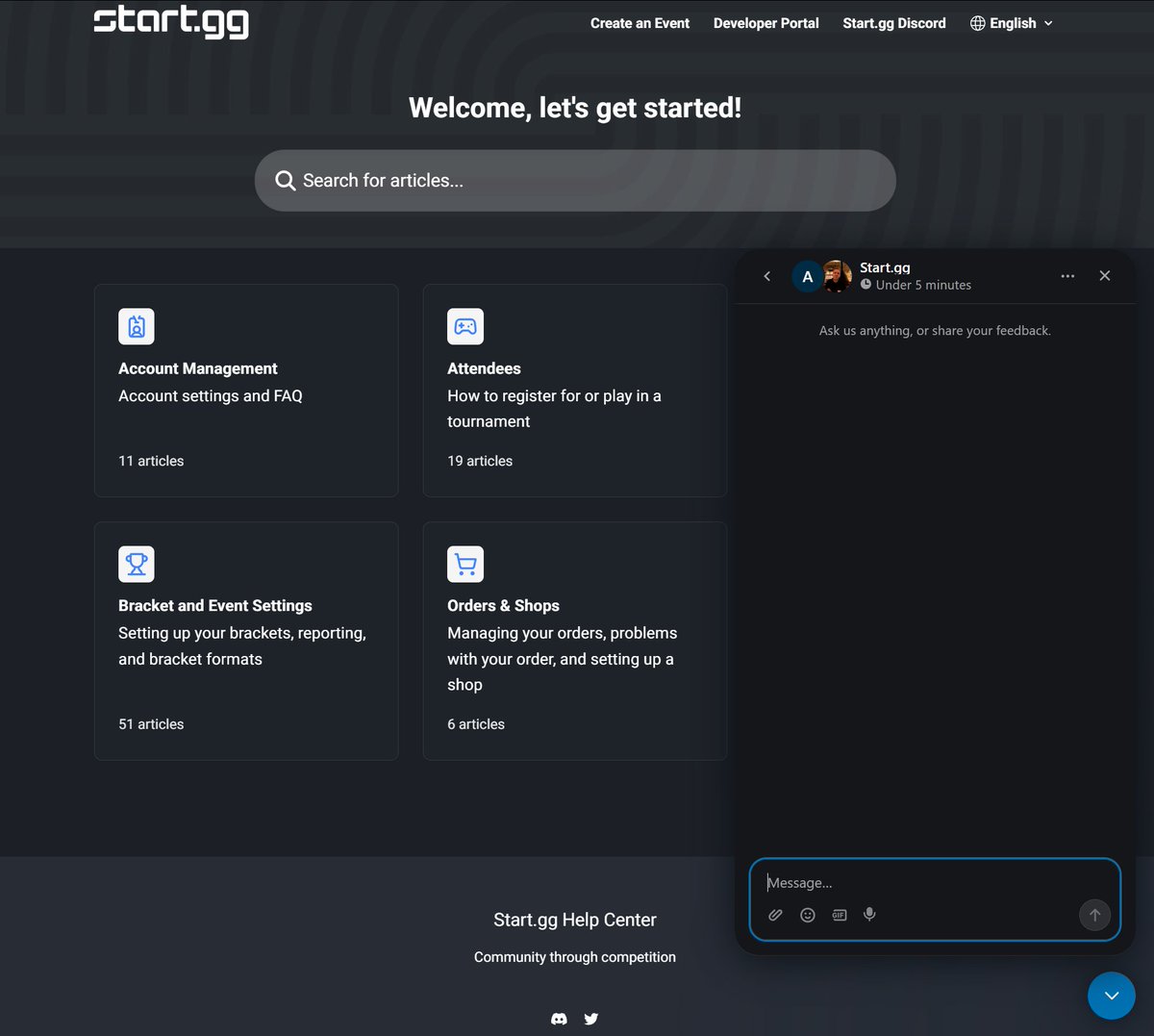Viewport: 1154px width, 1036px height.
Task: Collapse the chat launcher chevron button
Action: 1112,996
